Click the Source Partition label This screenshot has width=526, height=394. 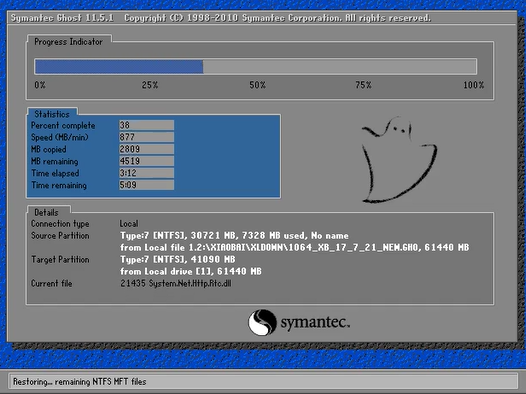pyautogui.click(x=60, y=236)
